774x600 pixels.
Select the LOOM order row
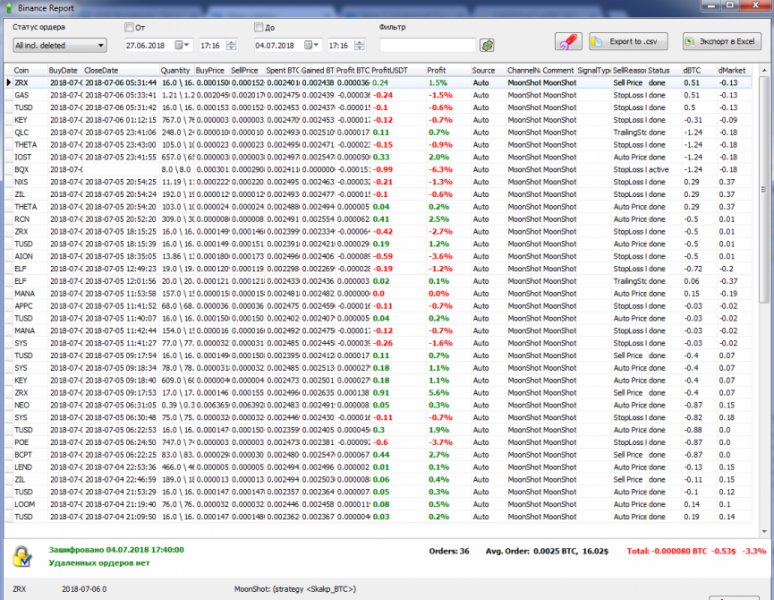(x=378, y=504)
